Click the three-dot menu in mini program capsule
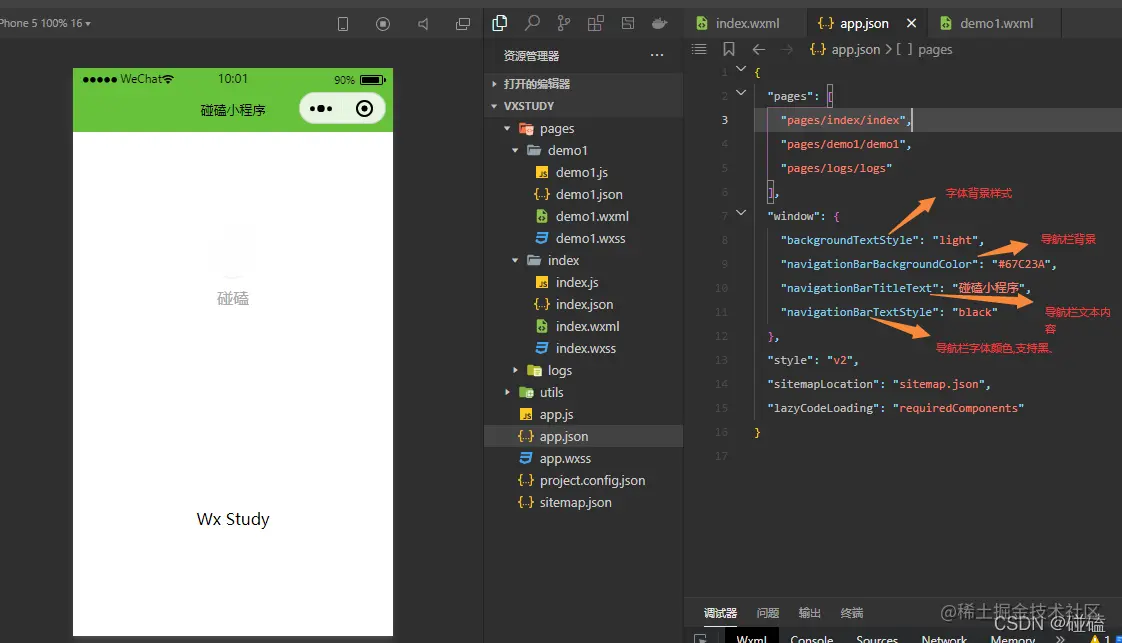The height and width of the screenshot is (643, 1122). (x=321, y=109)
